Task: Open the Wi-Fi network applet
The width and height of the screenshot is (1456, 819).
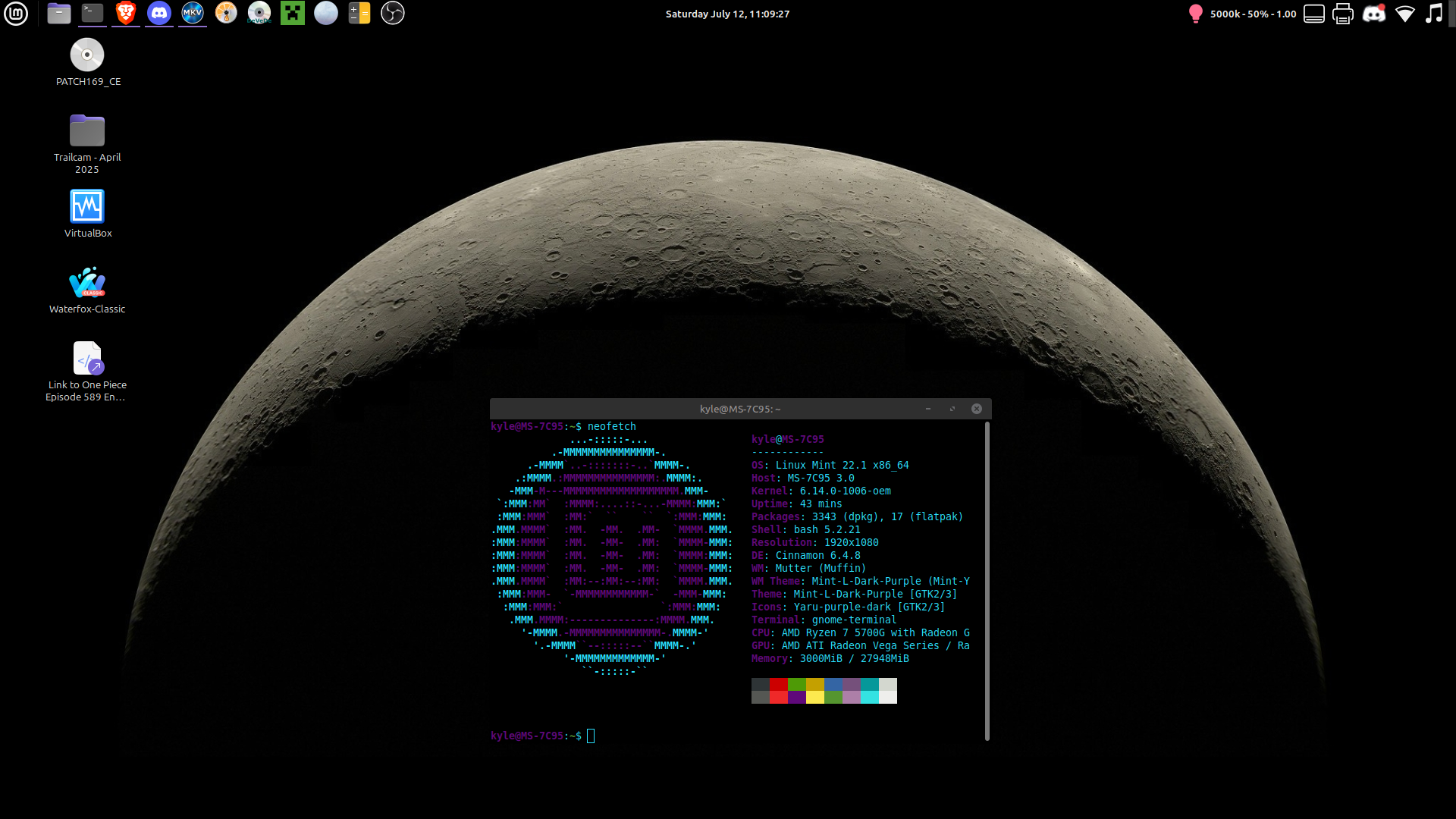Action: 1405,14
